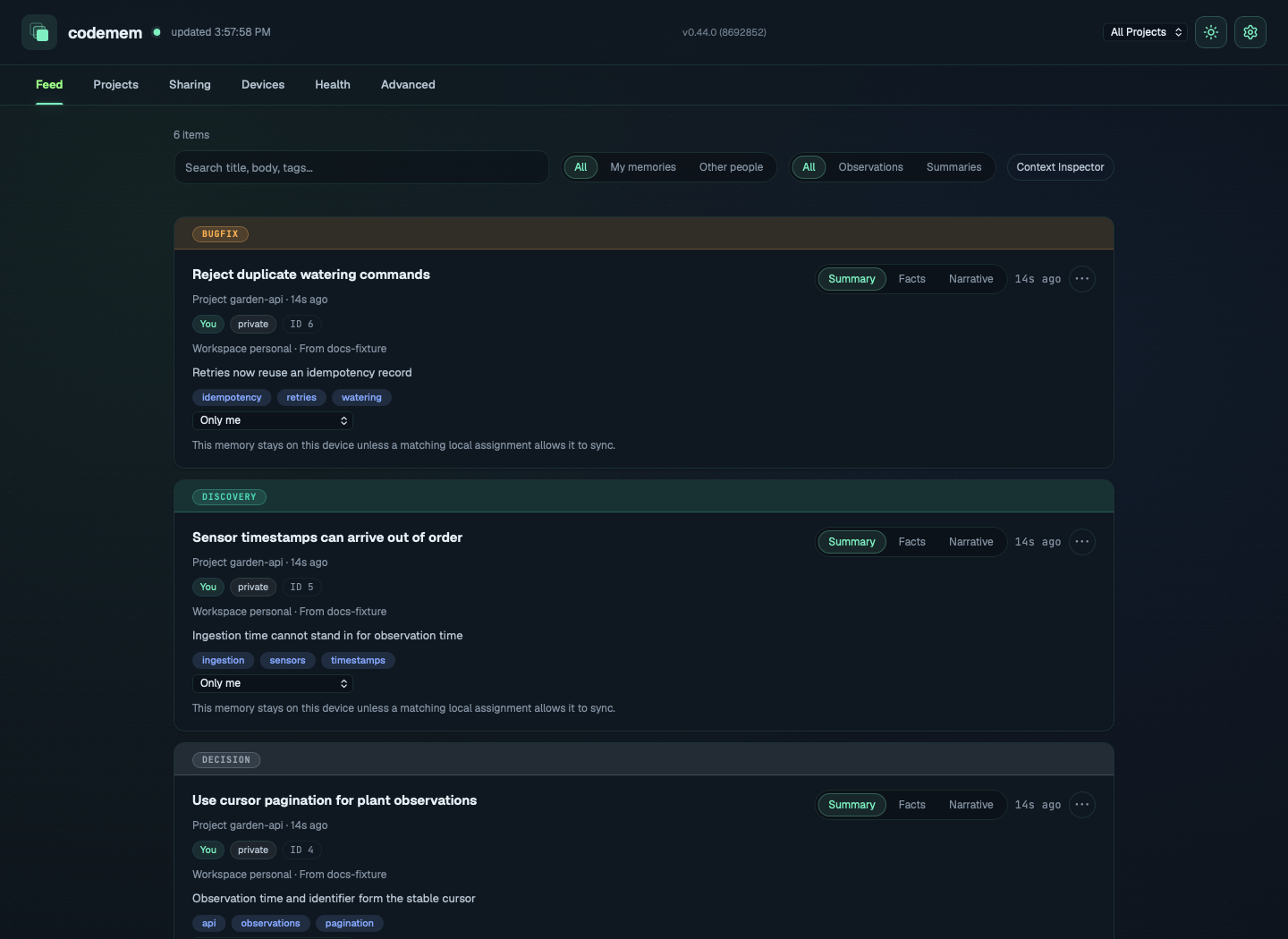
Task: Click the sensors tag
Action: click(x=287, y=661)
